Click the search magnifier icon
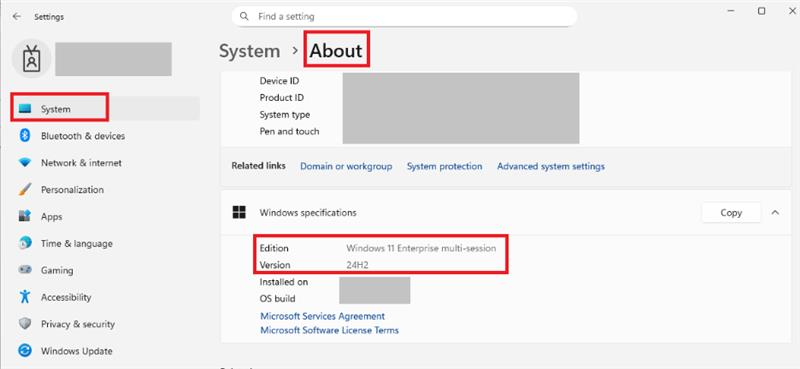Image resolution: width=800 pixels, height=369 pixels. tap(245, 16)
